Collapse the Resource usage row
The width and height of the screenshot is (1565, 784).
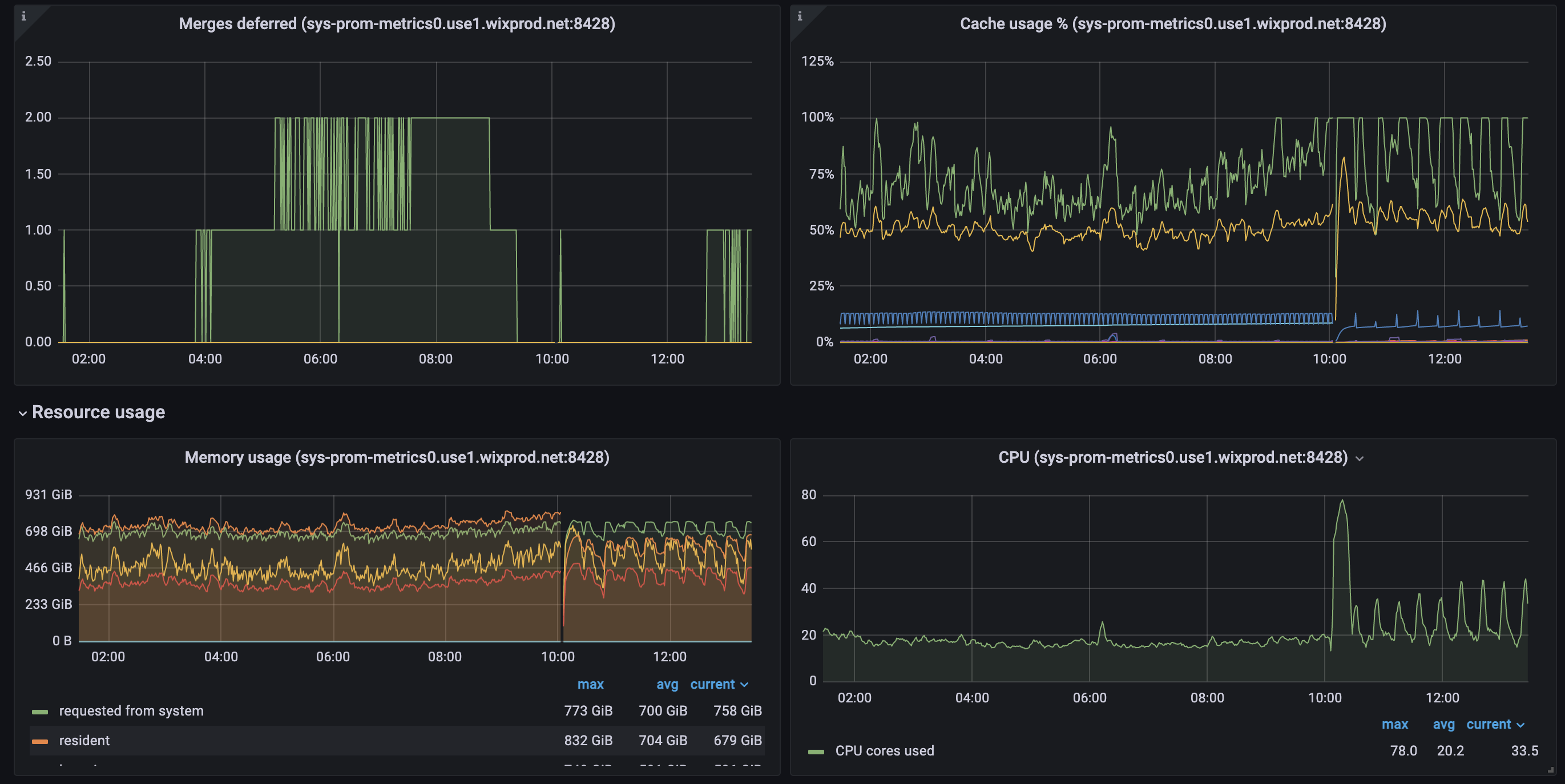98,412
